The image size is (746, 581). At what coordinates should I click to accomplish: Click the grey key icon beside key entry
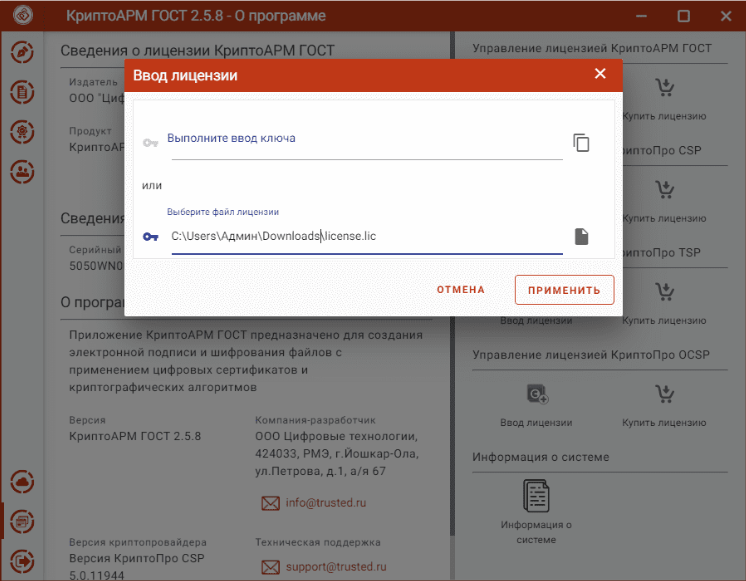coord(150,143)
